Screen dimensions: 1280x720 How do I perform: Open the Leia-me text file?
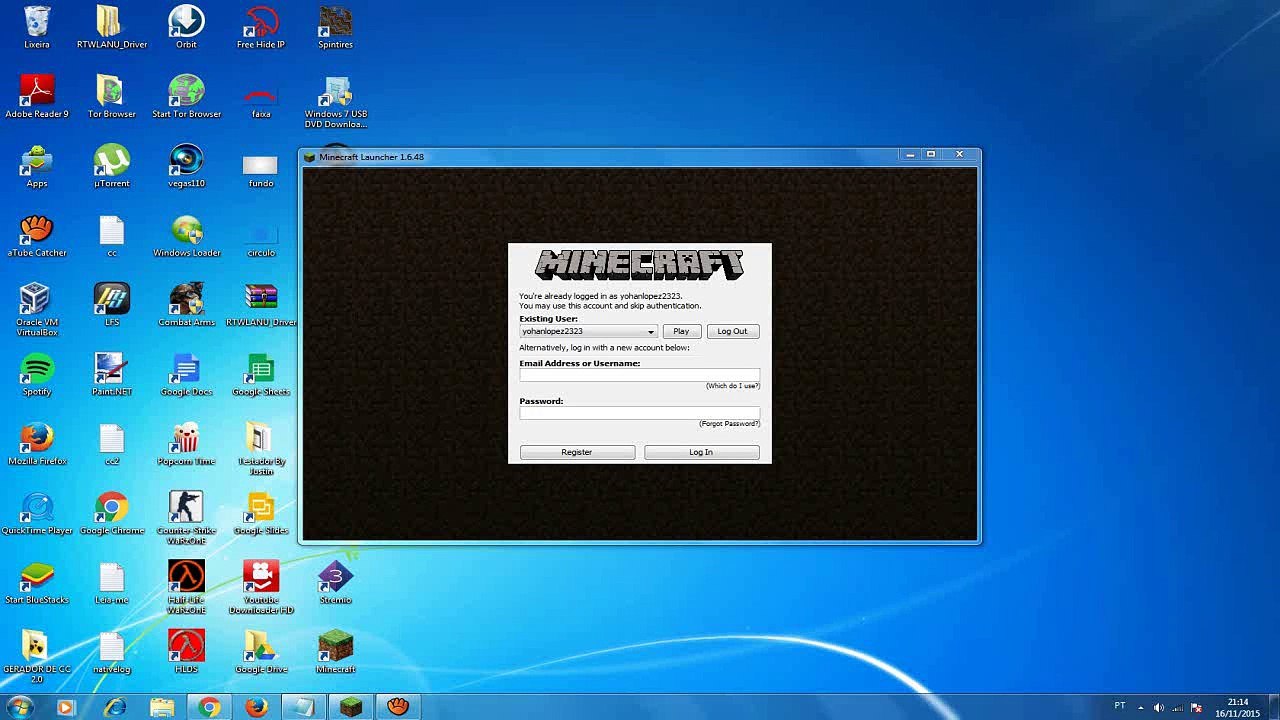(x=111, y=577)
